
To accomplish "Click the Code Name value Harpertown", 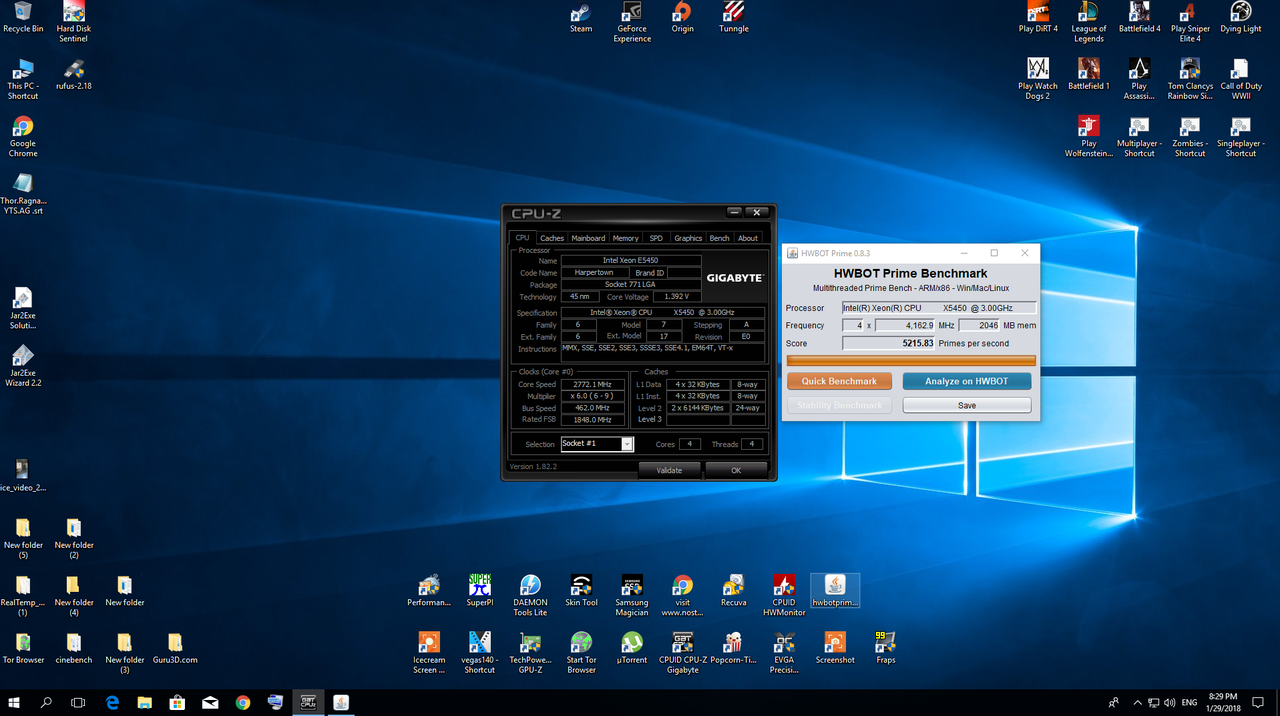I will coord(595,273).
